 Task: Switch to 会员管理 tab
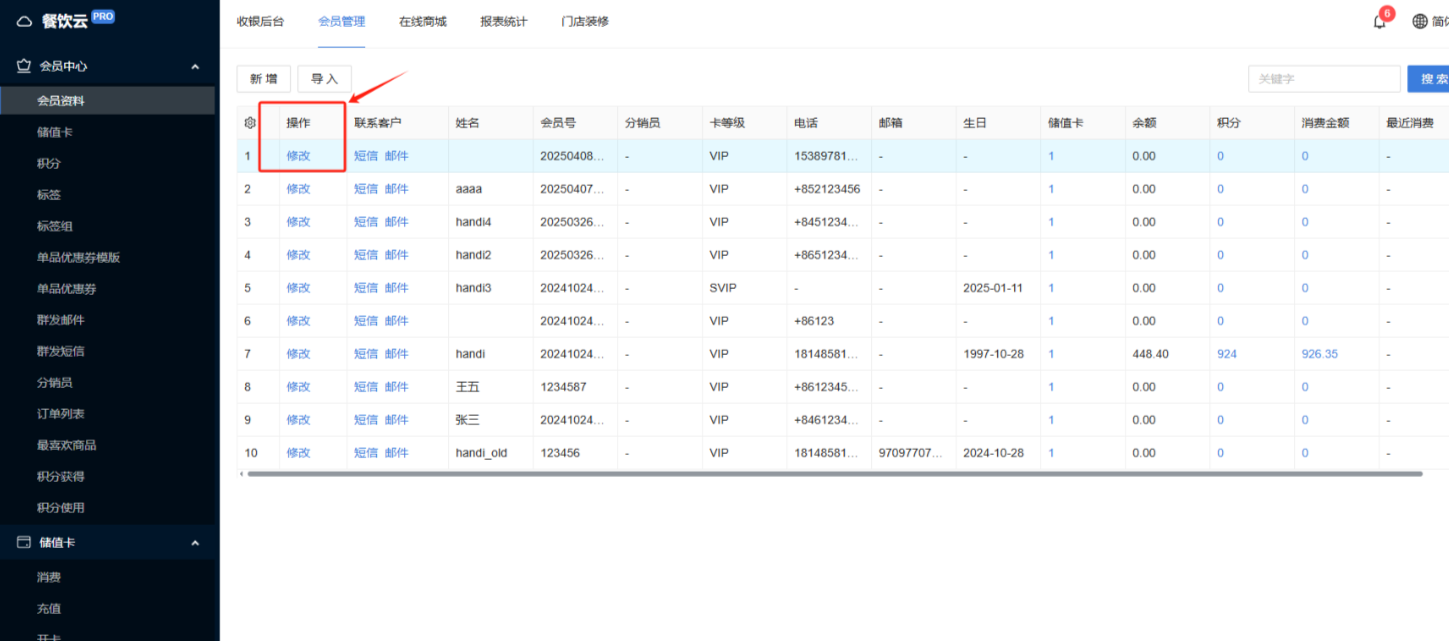341,21
